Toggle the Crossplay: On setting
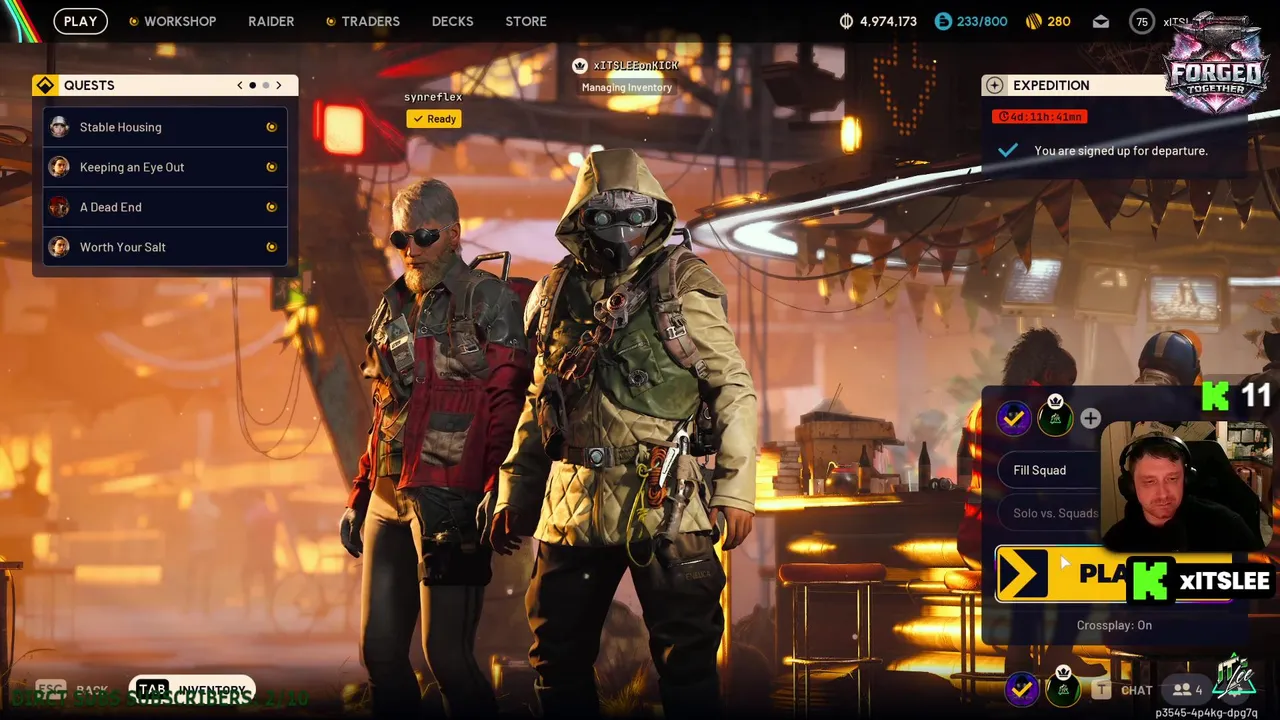This screenshot has height=720, width=1280. pos(1114,625)
